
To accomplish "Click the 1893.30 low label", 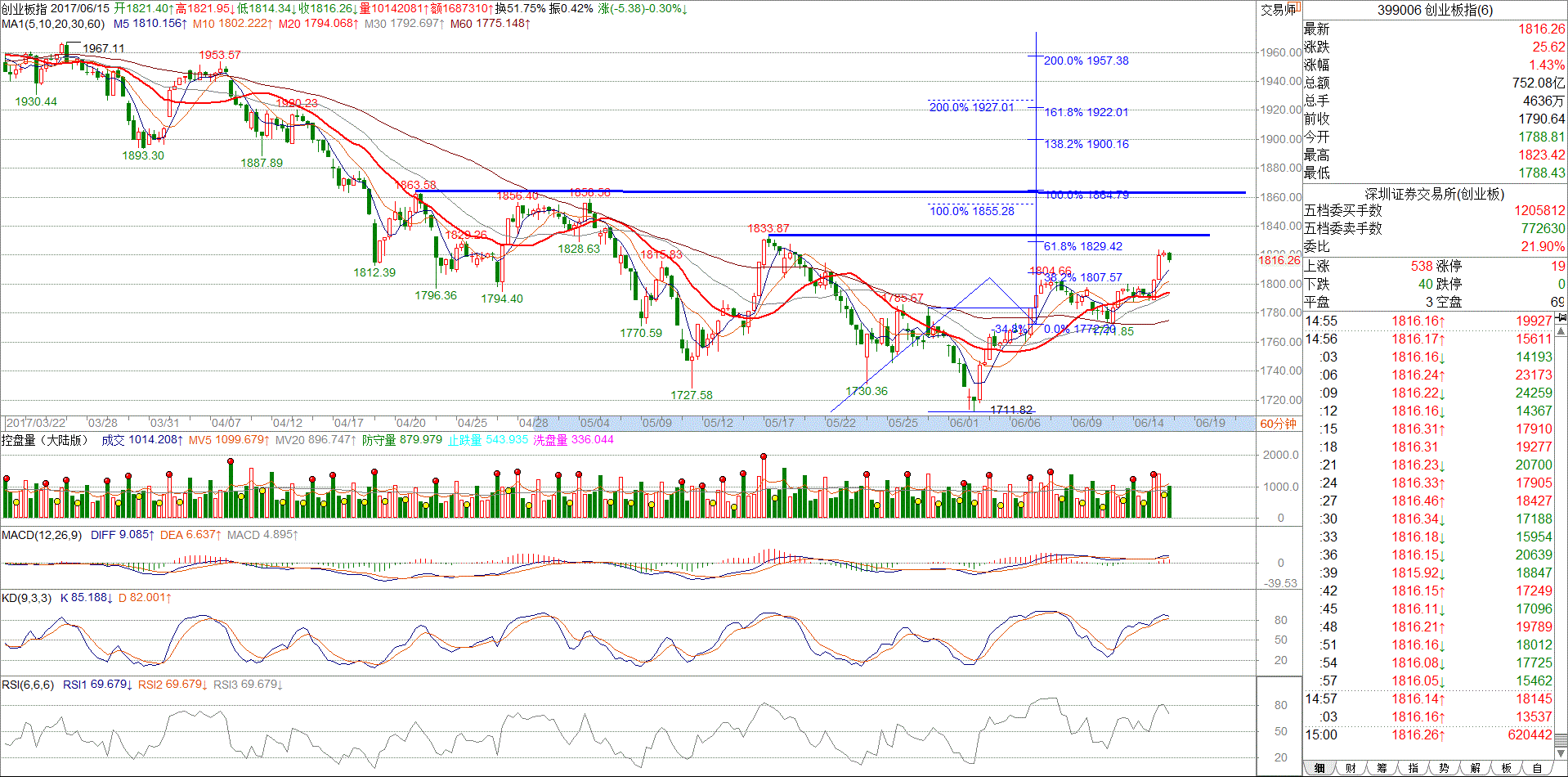I will coord(143,155).
